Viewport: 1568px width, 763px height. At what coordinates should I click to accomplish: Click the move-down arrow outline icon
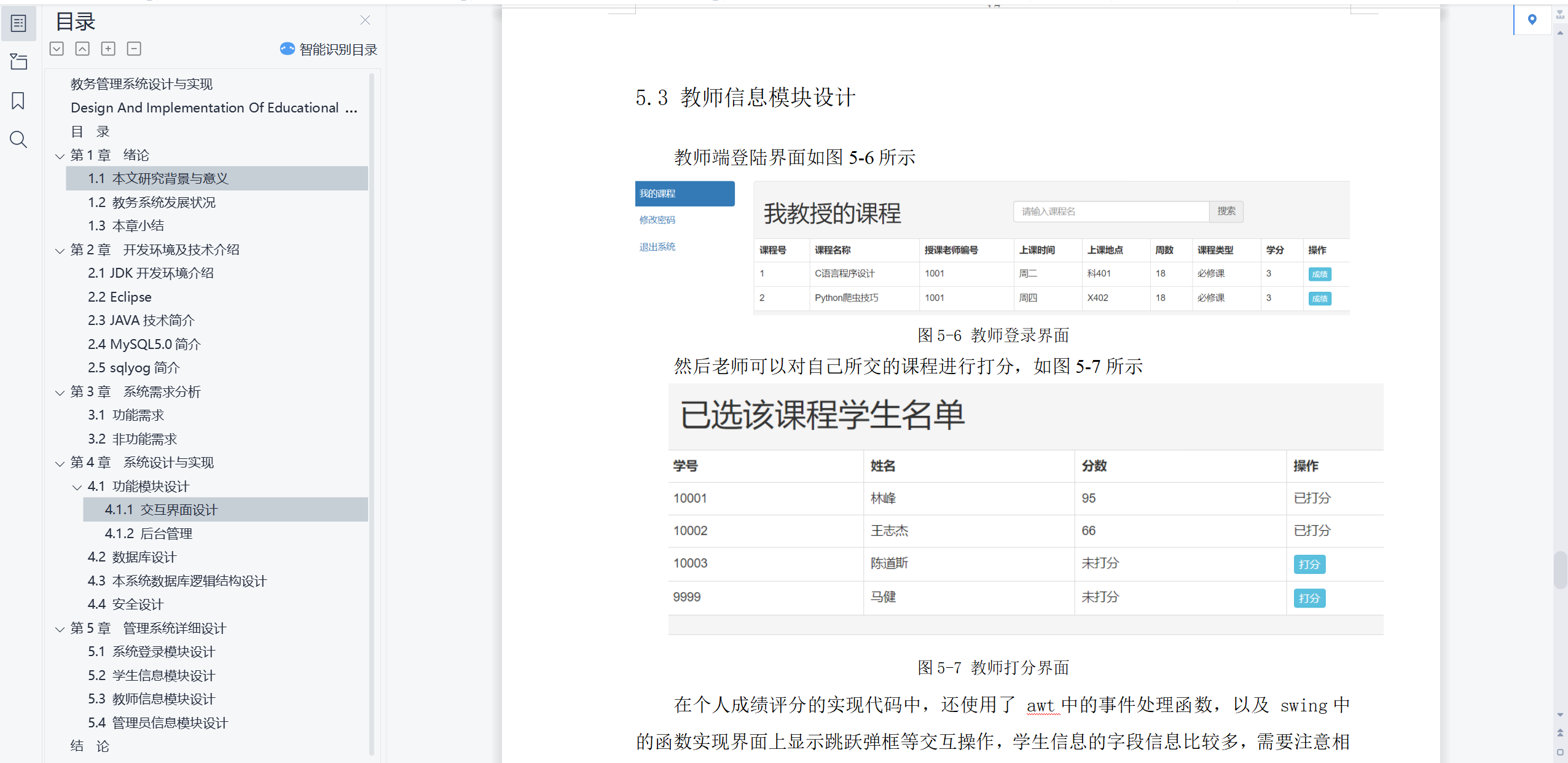click(57, 49)
